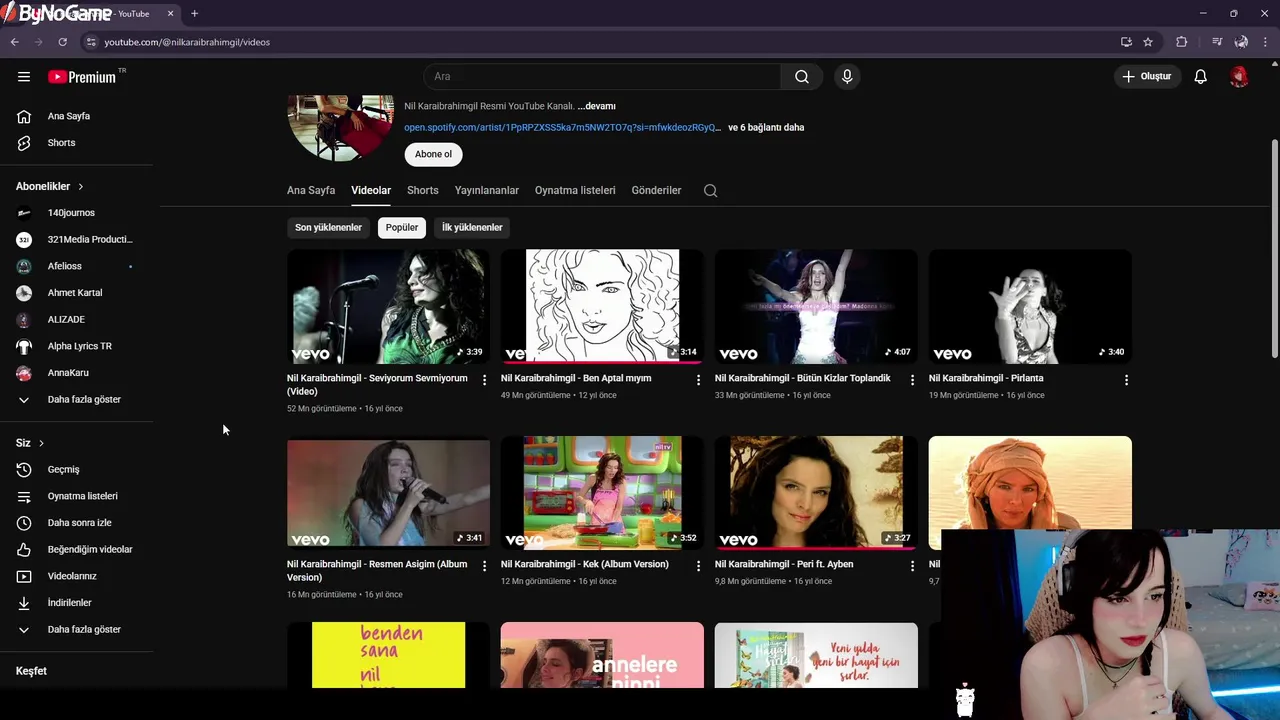Open options for Kek Album Version video
This screenshot has height=720, width=1280.
[698, 566]
